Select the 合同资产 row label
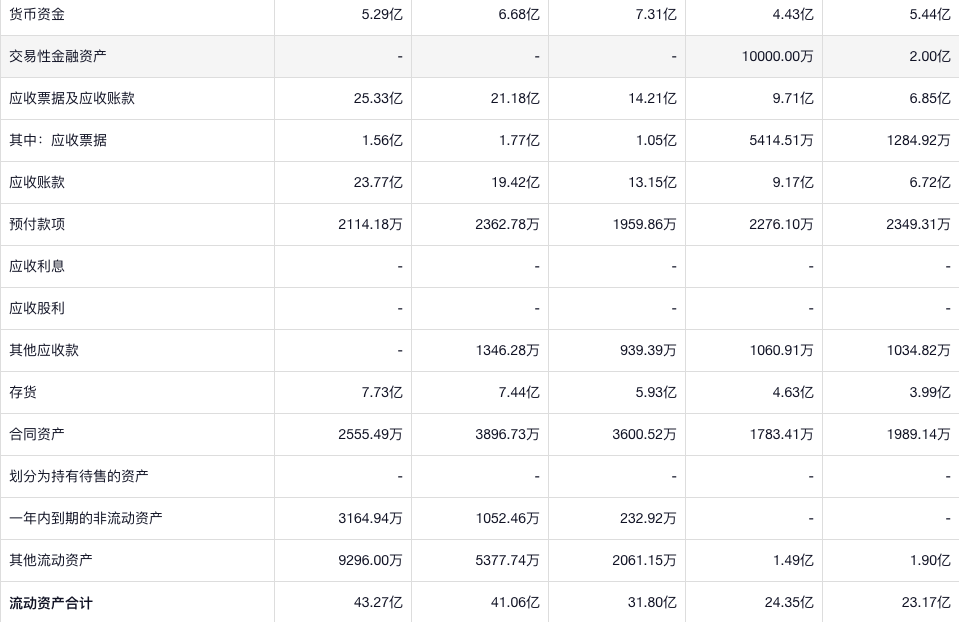Viewport: 959px width, 622px height. click(37, 434)
